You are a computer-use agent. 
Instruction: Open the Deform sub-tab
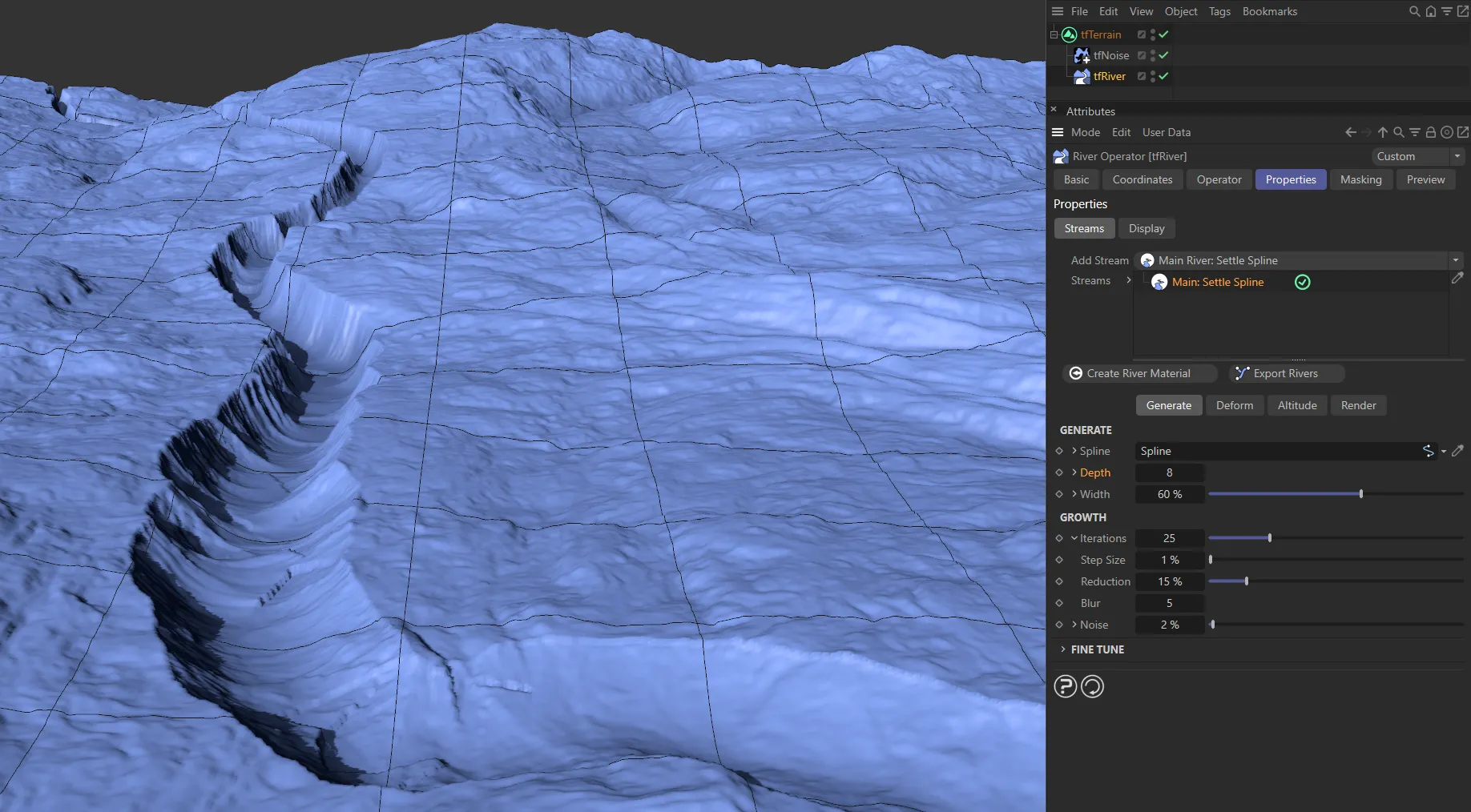coord(1234,406)
